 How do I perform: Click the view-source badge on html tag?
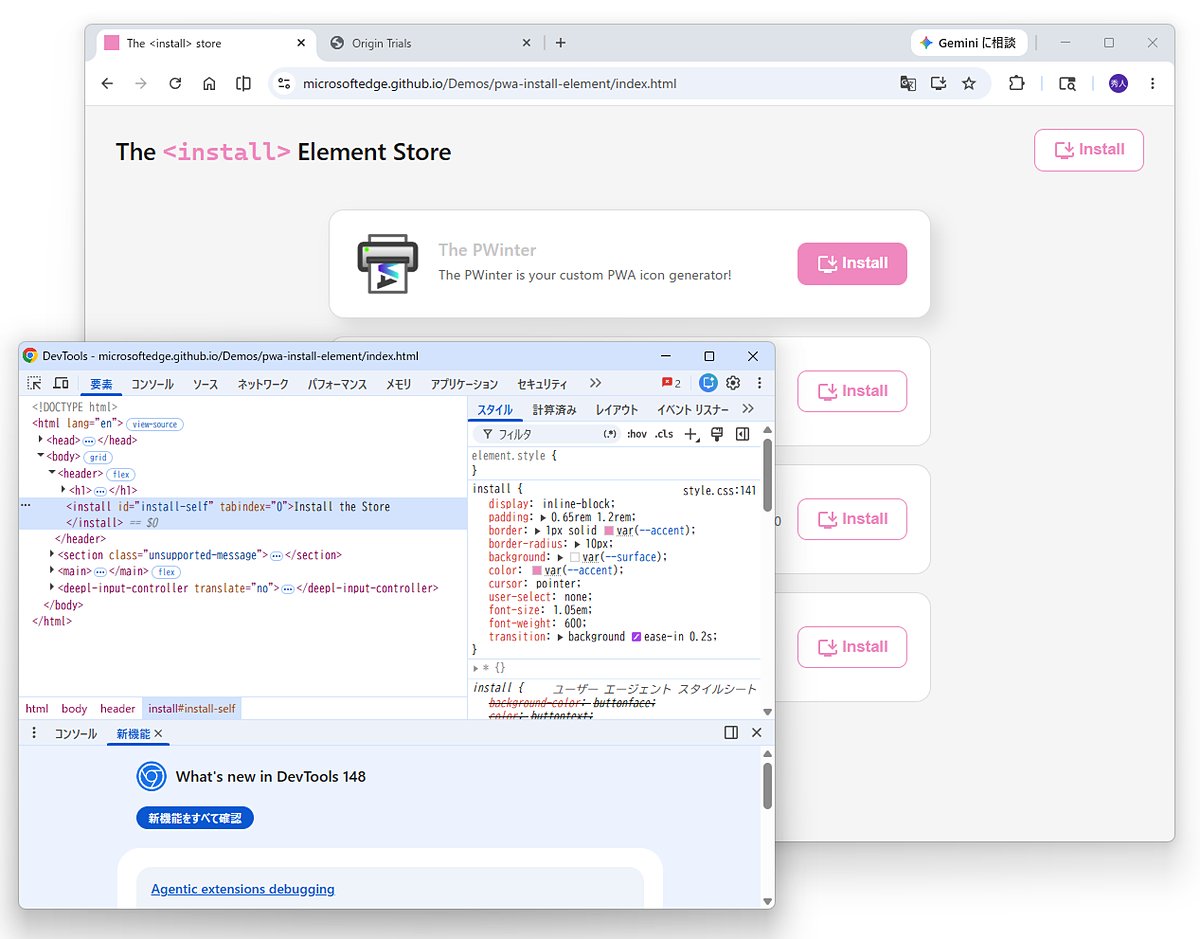pyautogui.click(x=155, y=424)
